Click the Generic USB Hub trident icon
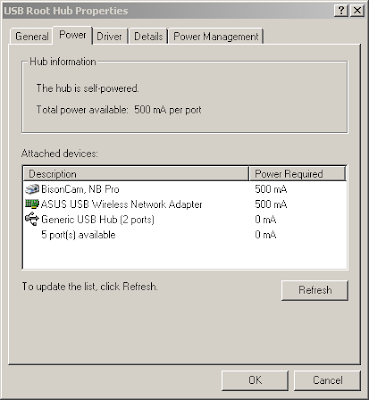 32,219
